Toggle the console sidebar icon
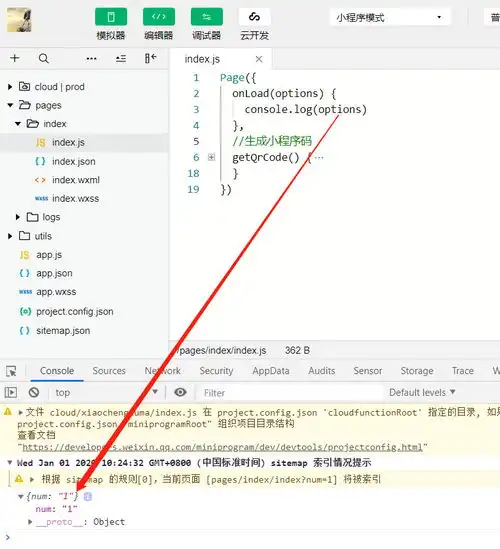 tap(11, 392)
